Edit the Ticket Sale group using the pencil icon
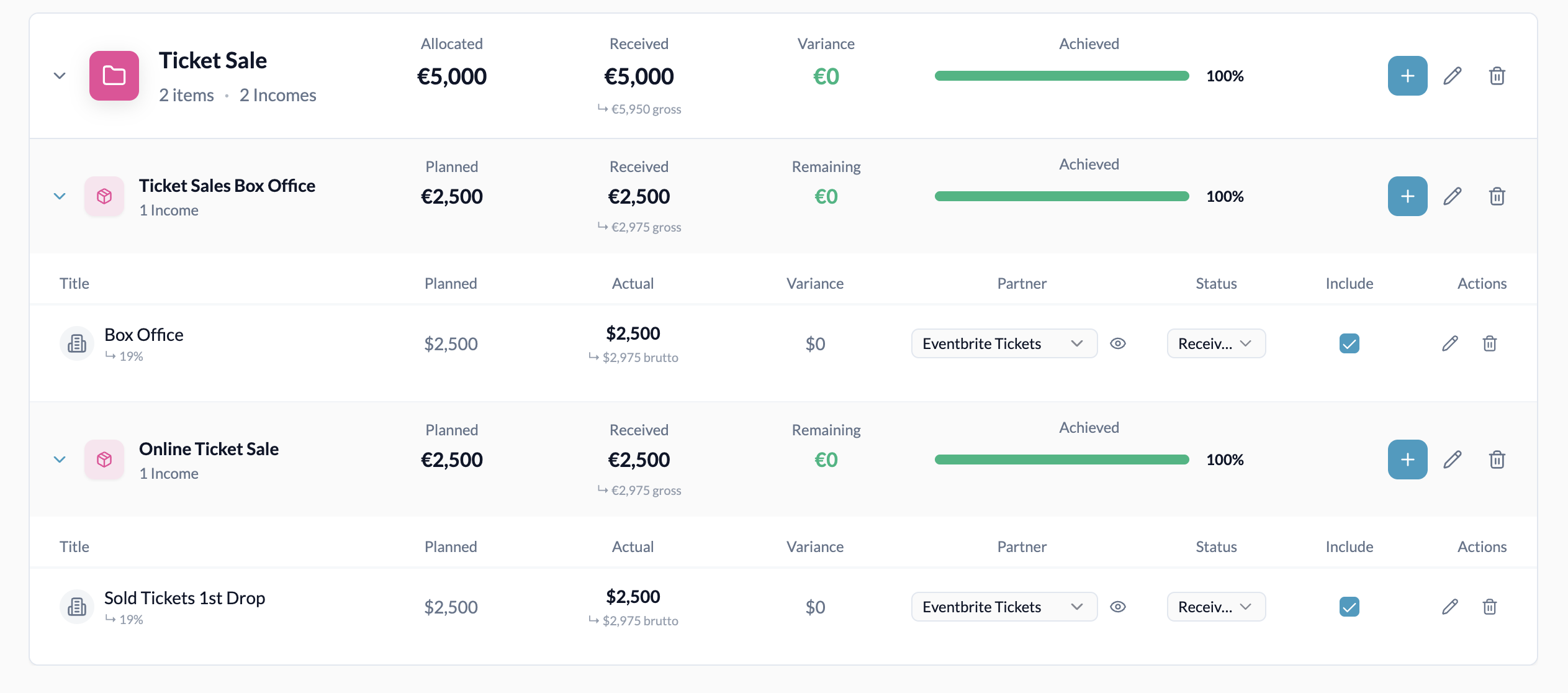1568x693 pixels. 1453,75
